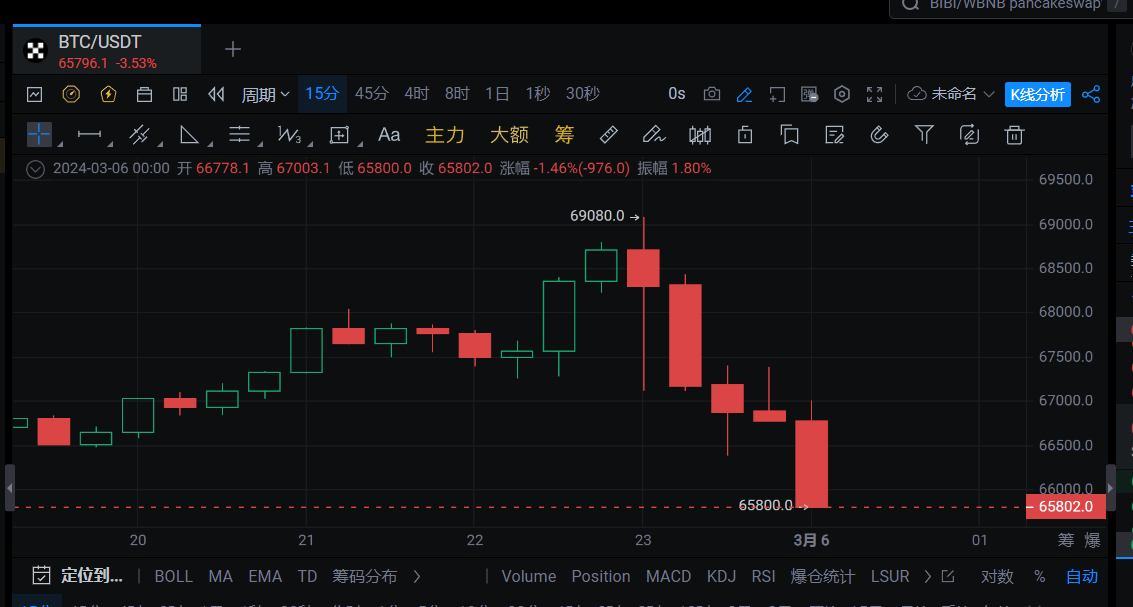Click the screenshot camera icon

tap(712, 94)
